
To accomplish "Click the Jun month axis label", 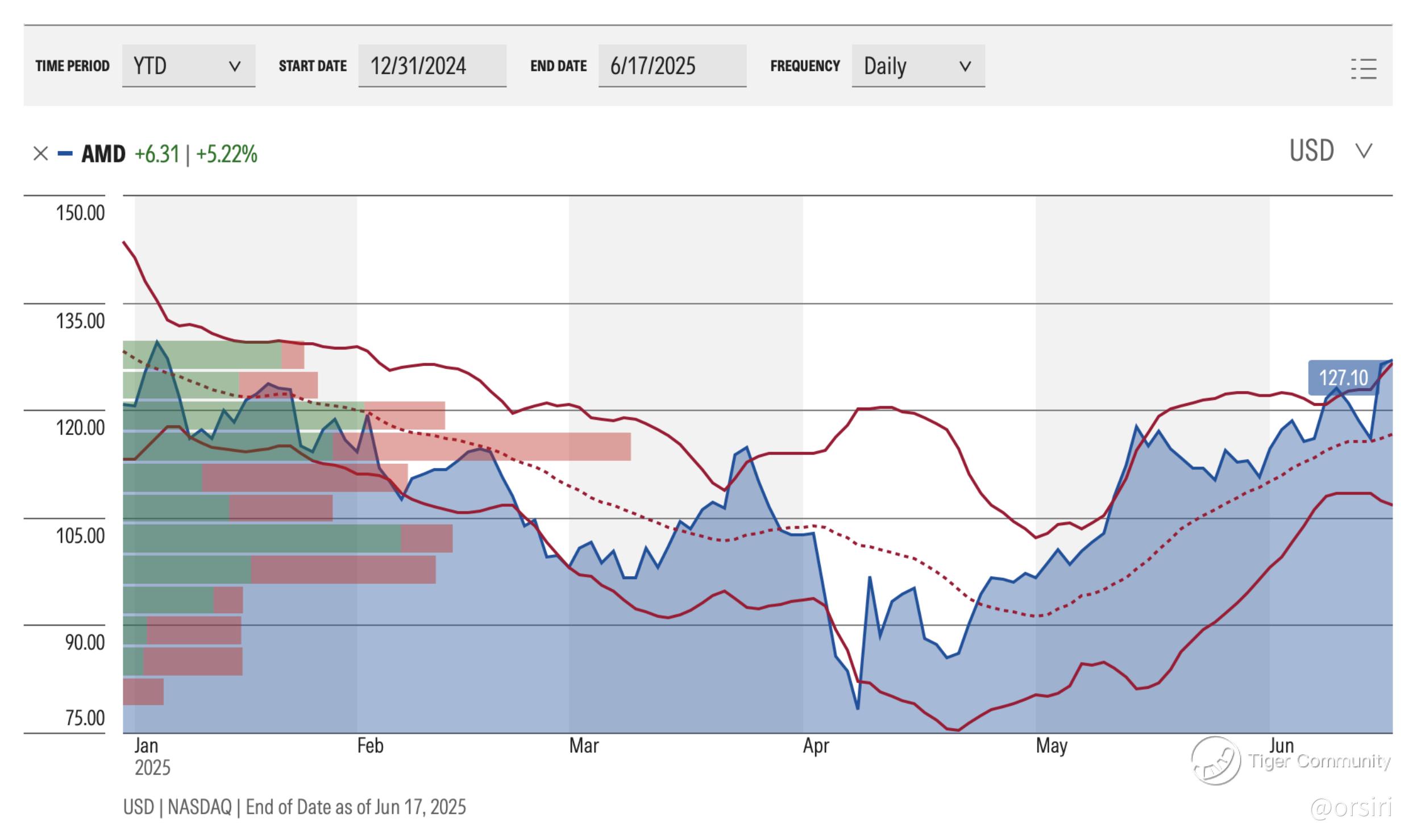I will [x=1281, y=746].
